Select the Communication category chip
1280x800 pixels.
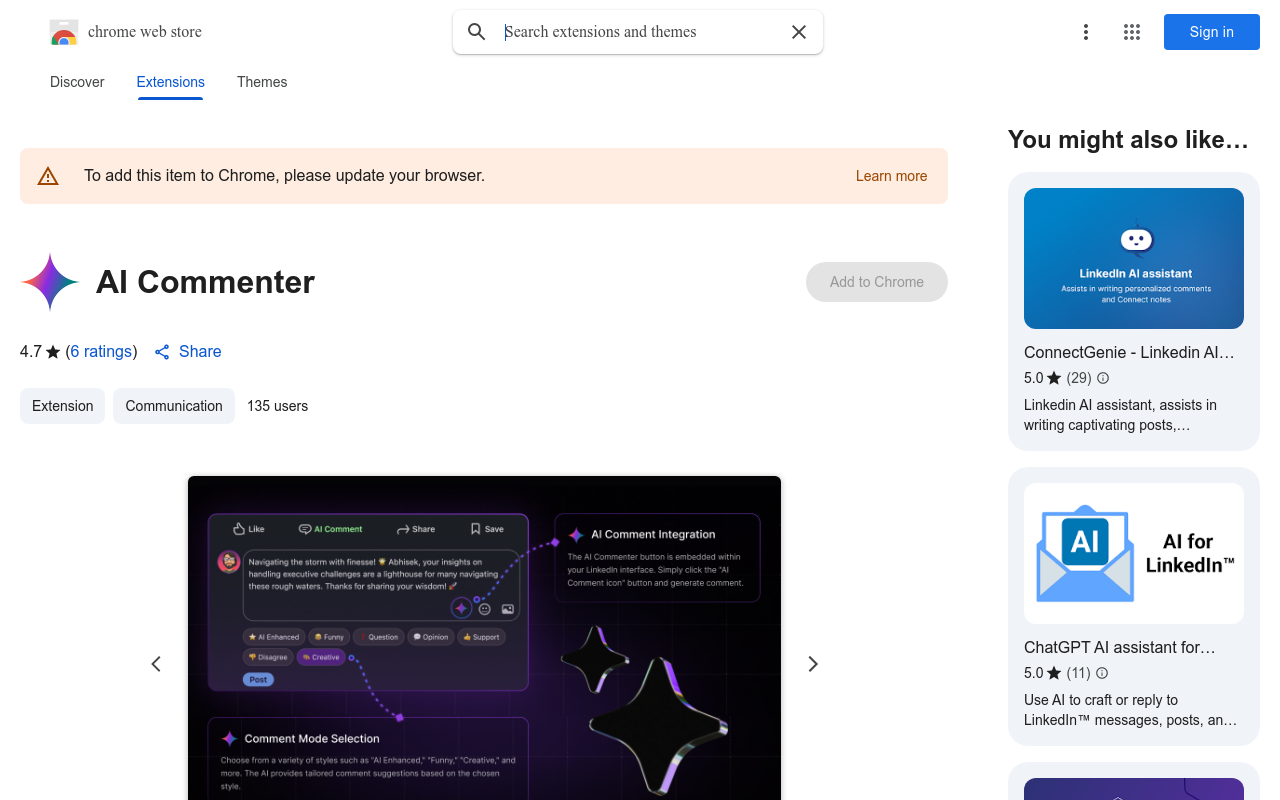[x=174, y=406]
